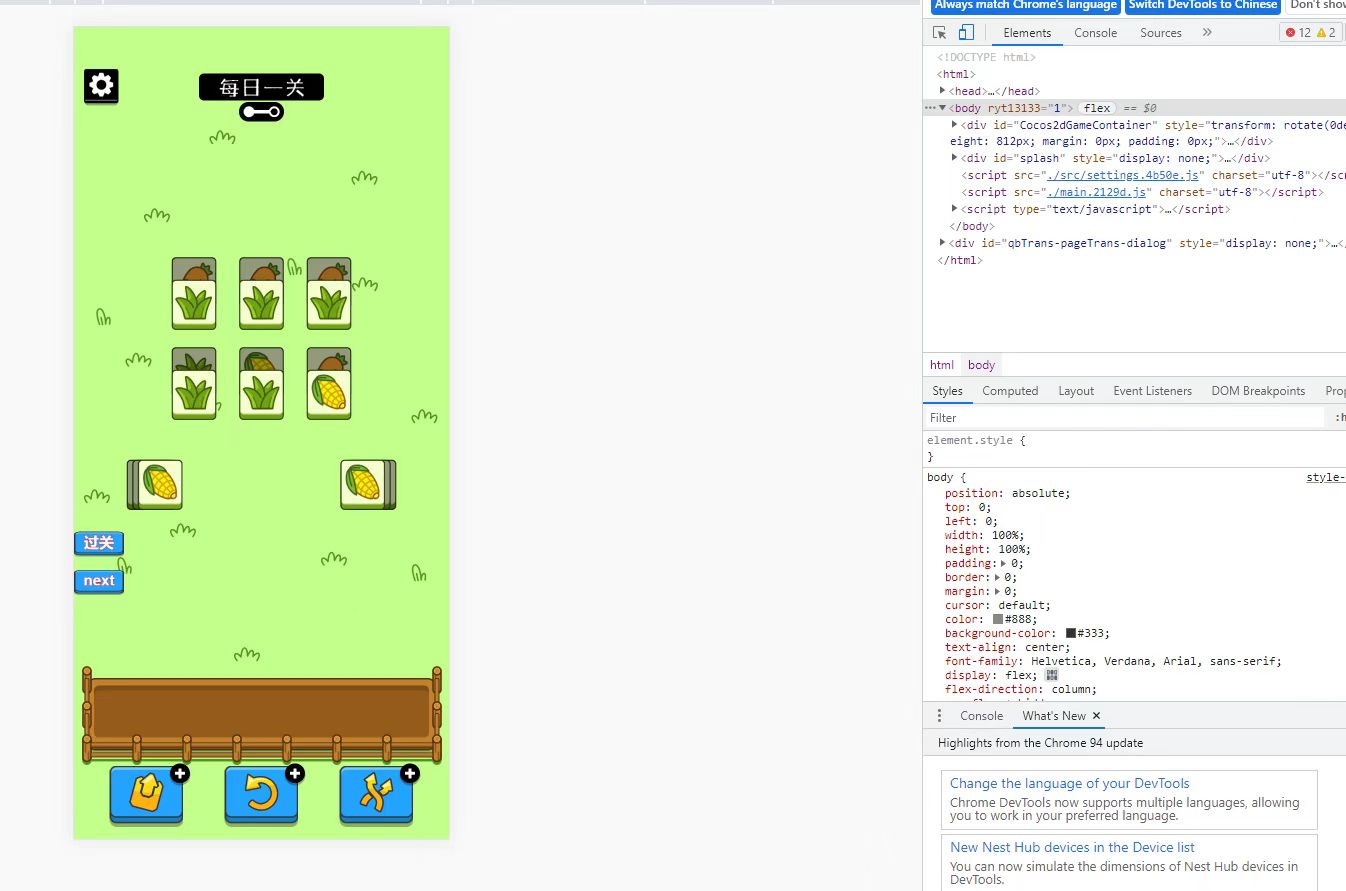Screen dimensions: 1346x891
Task: Open the game settings gear icon
Action: 101,86
